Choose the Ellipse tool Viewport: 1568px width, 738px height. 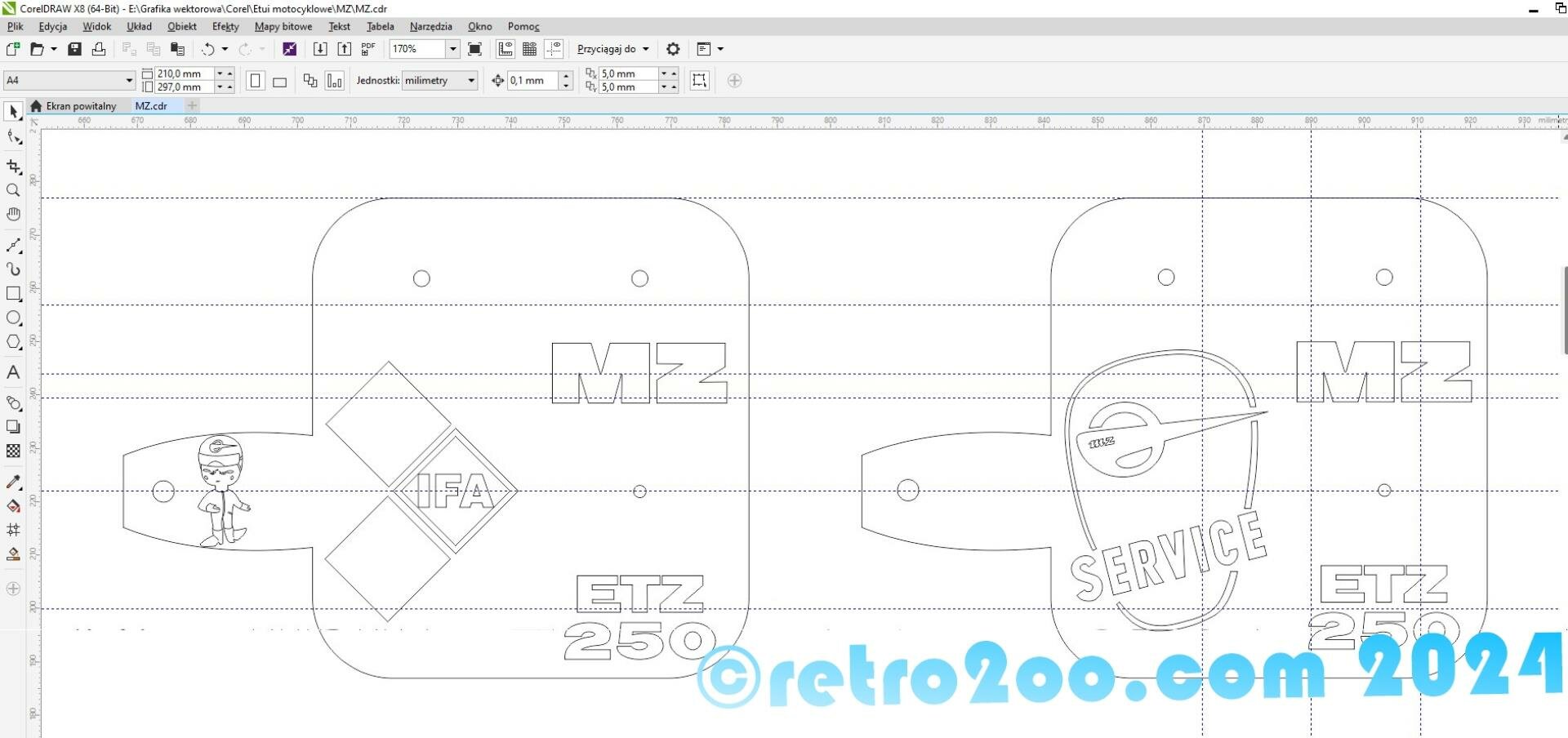pyautogui.click(x=13, y=318)
